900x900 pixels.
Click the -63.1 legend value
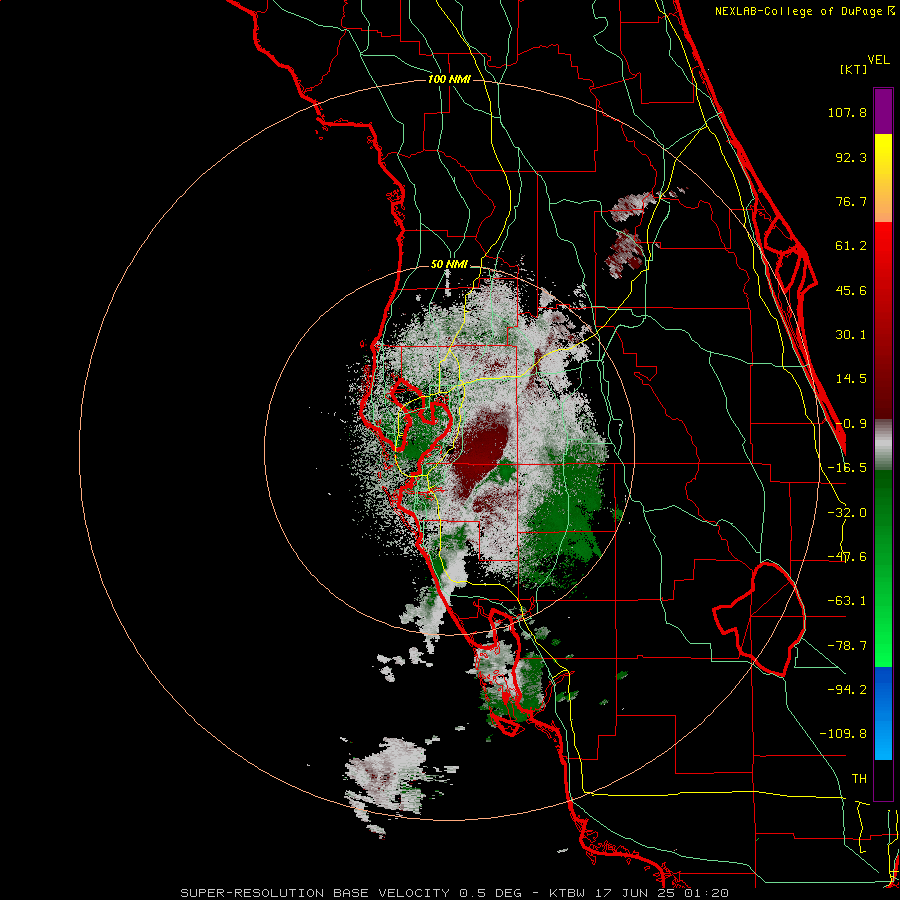847,601
